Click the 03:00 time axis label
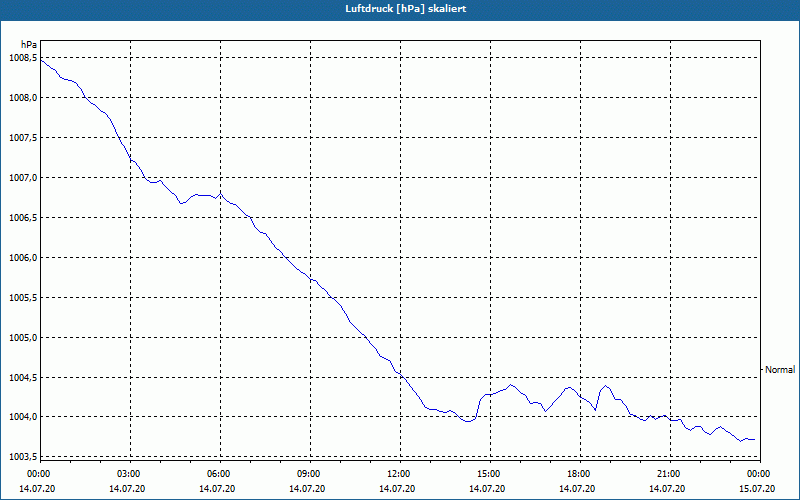 point(131,474)
